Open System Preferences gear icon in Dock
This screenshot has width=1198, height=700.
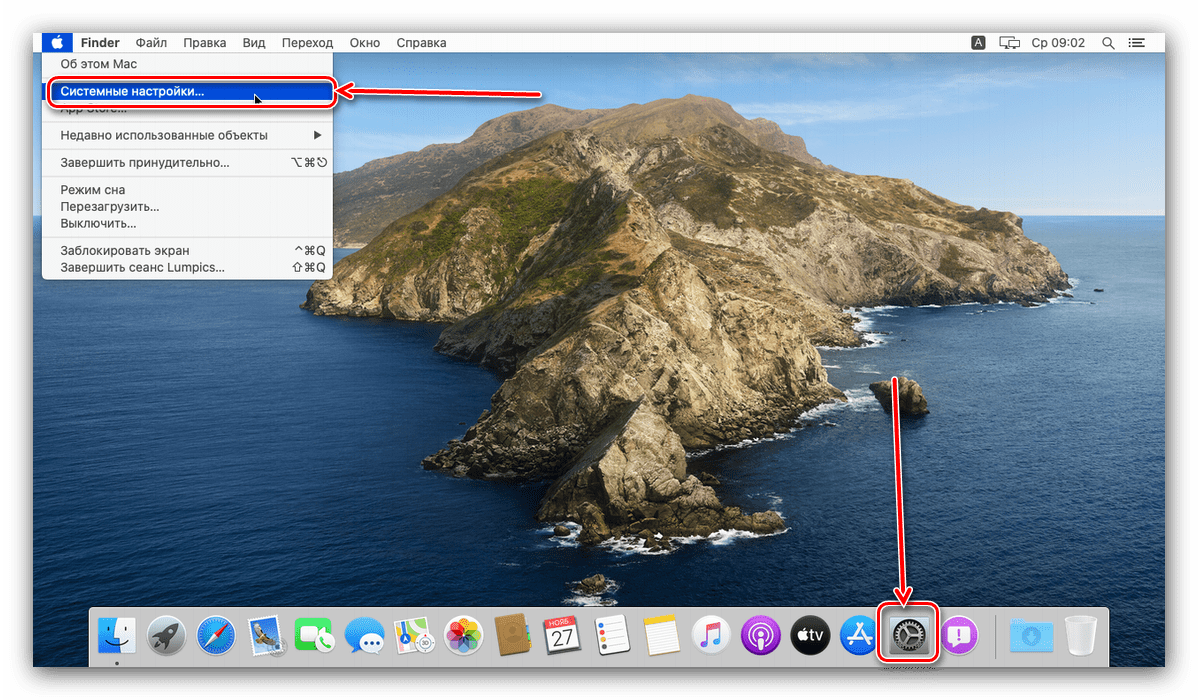(x=908, y=634)
